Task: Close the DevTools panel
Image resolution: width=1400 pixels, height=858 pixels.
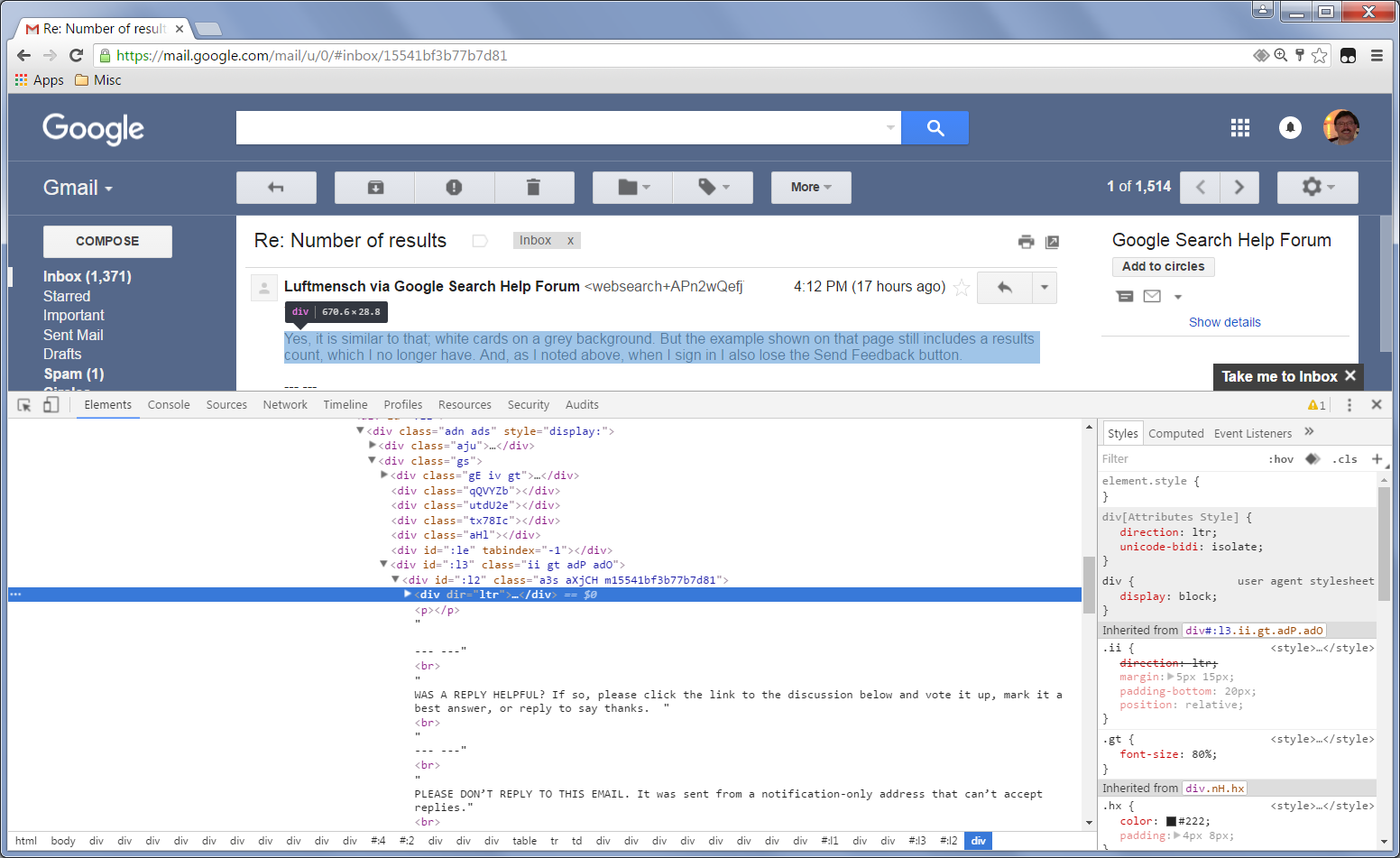Action: 1377,404
